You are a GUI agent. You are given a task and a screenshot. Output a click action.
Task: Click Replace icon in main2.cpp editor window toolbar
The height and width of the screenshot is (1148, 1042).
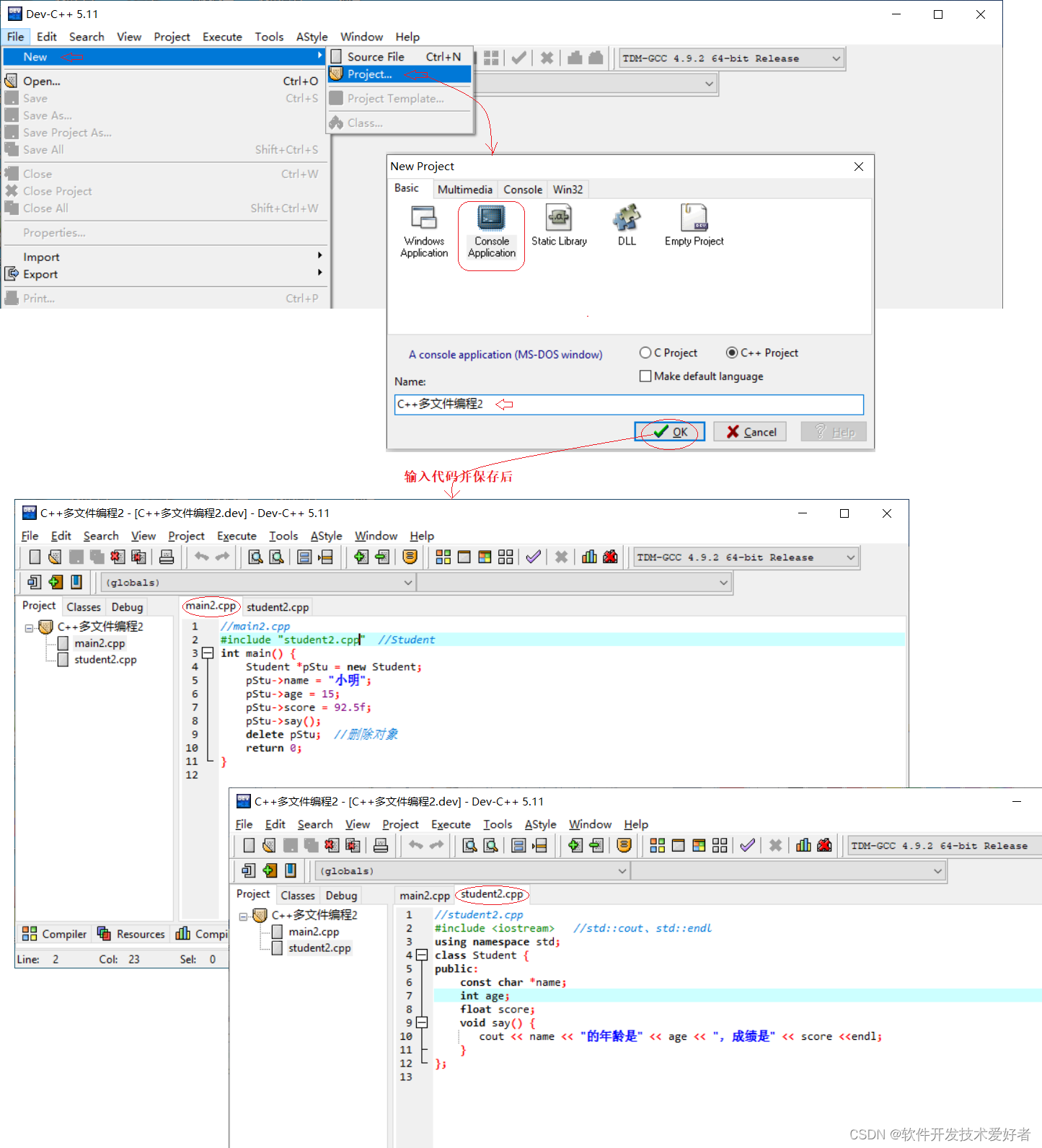click(x=276, y=557)
